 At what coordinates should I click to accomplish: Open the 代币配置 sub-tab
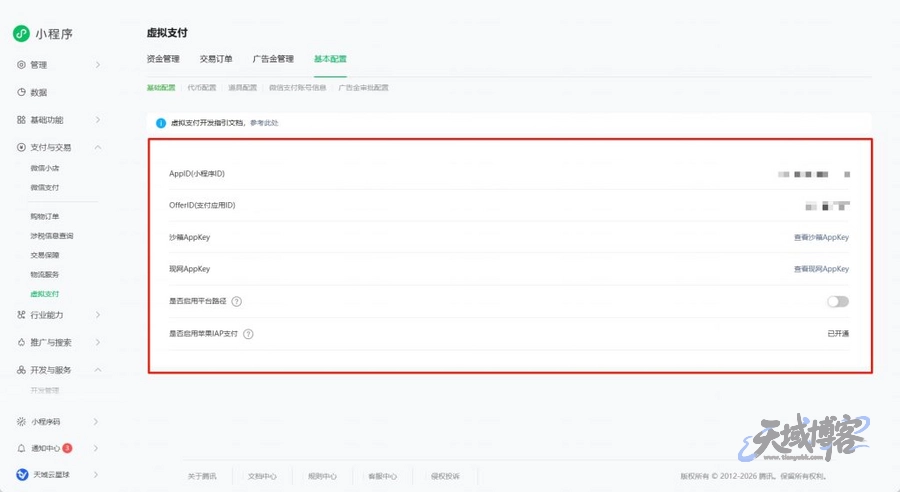click(x=202, y=88)
